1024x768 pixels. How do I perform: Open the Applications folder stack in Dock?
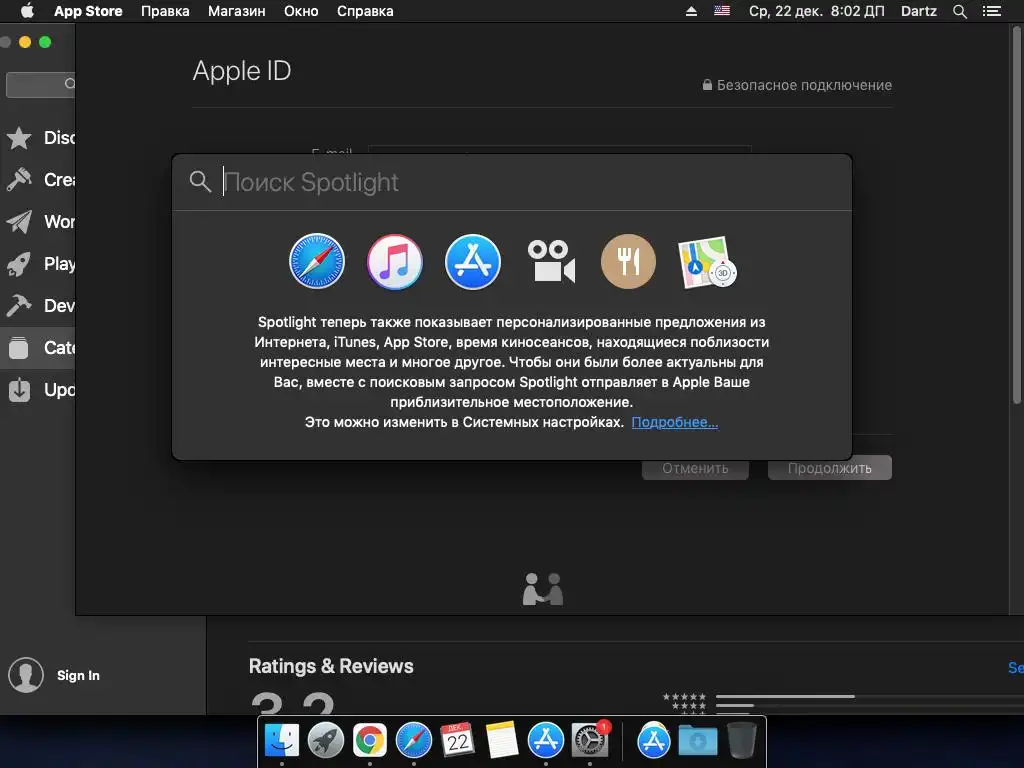pyautogui.click(x=654, y=741)
